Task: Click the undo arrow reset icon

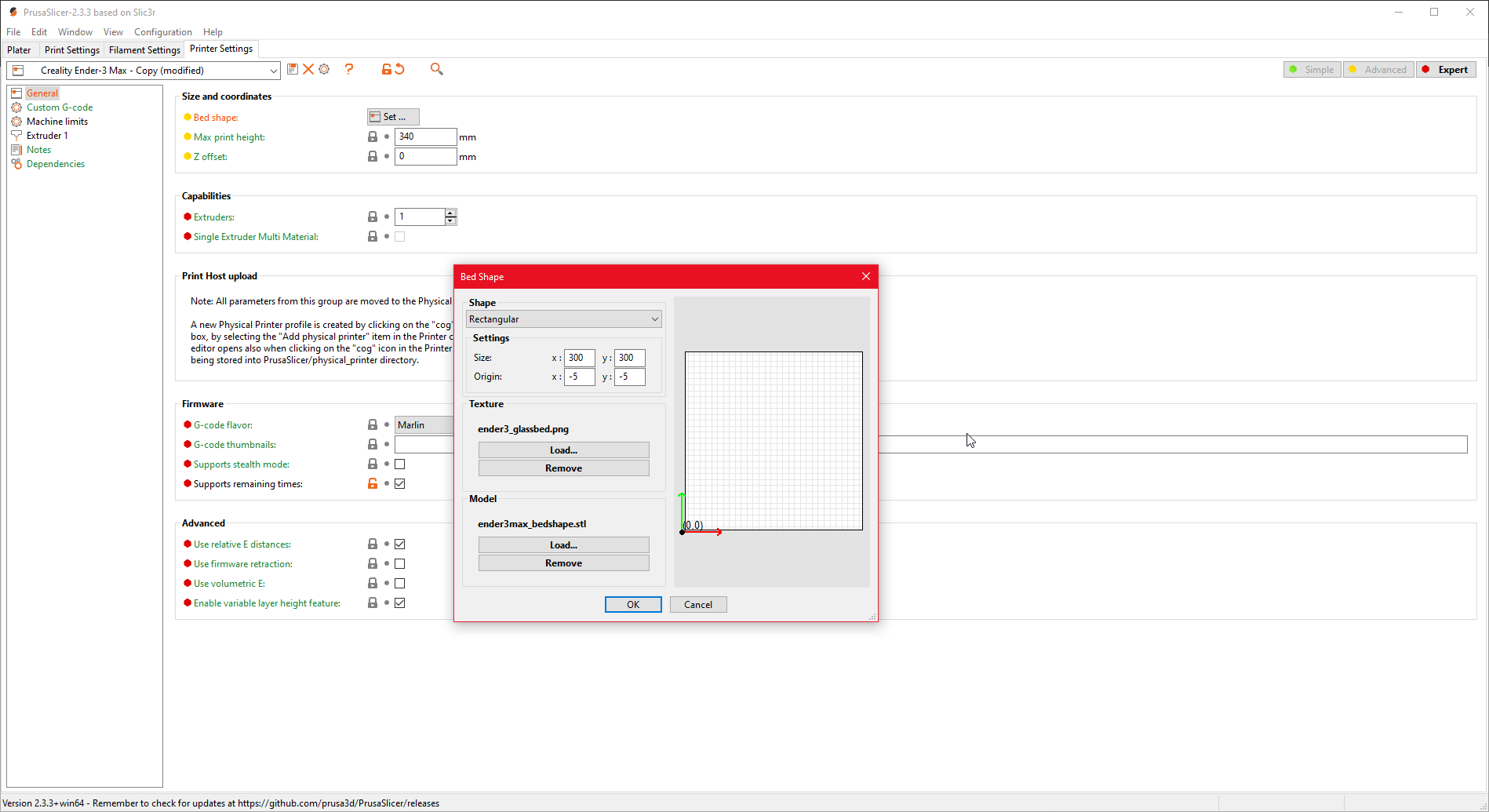Action: pyautogui.click(x=400, y=69)
